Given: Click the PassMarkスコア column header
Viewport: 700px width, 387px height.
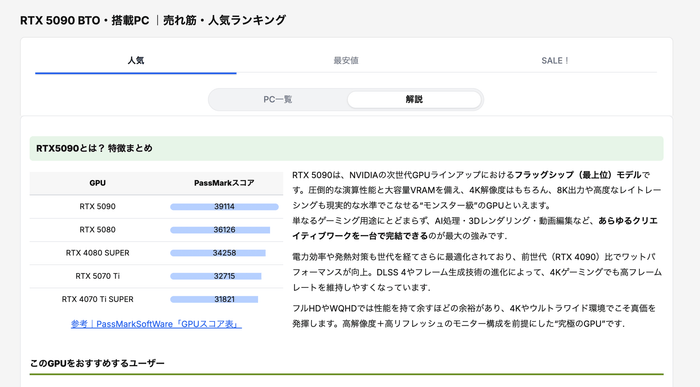Looking at the screenshot, I should (x=224, y=183).
